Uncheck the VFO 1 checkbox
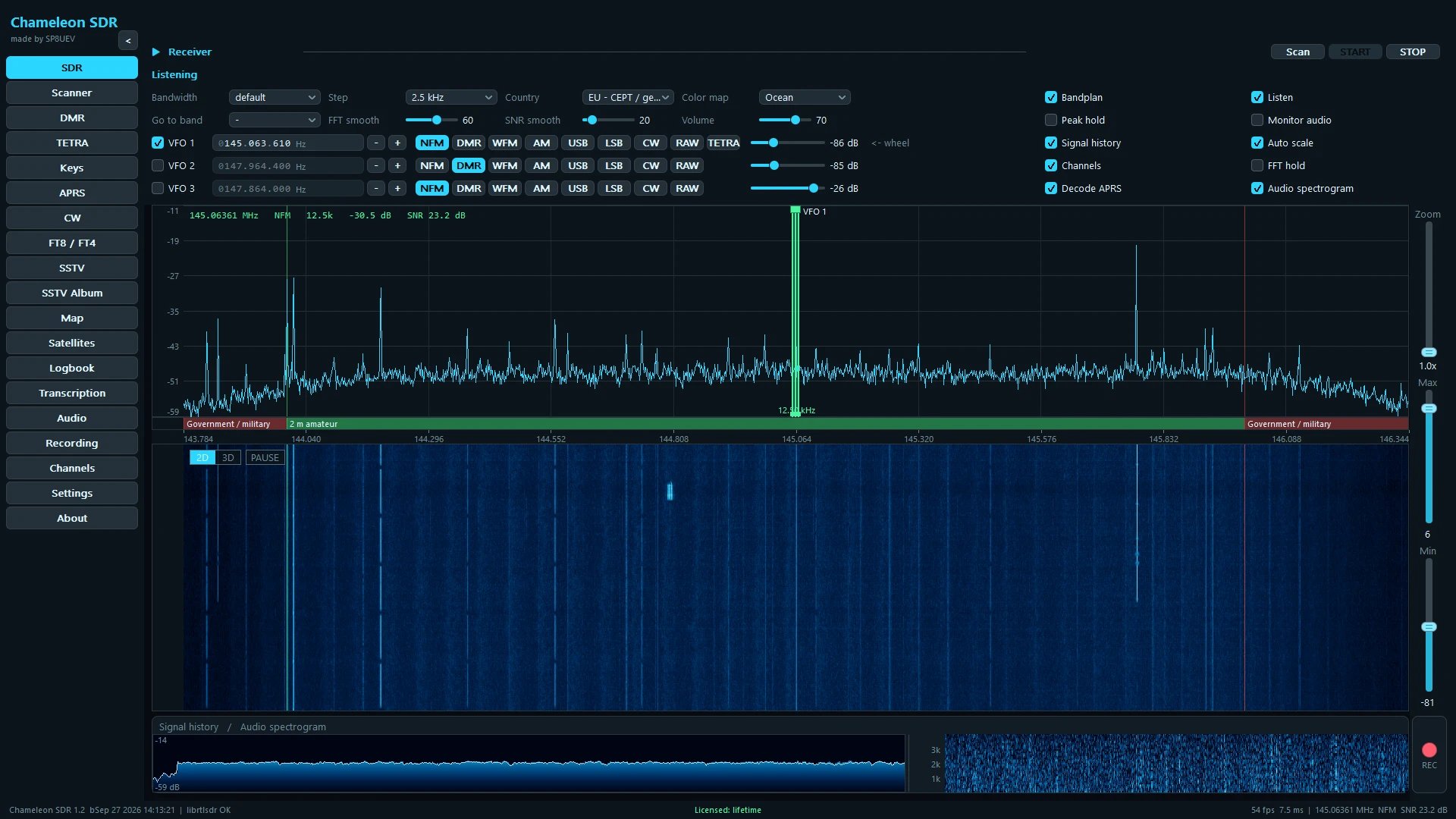Viewport: 1456px width, 819px height. point(158,143)
